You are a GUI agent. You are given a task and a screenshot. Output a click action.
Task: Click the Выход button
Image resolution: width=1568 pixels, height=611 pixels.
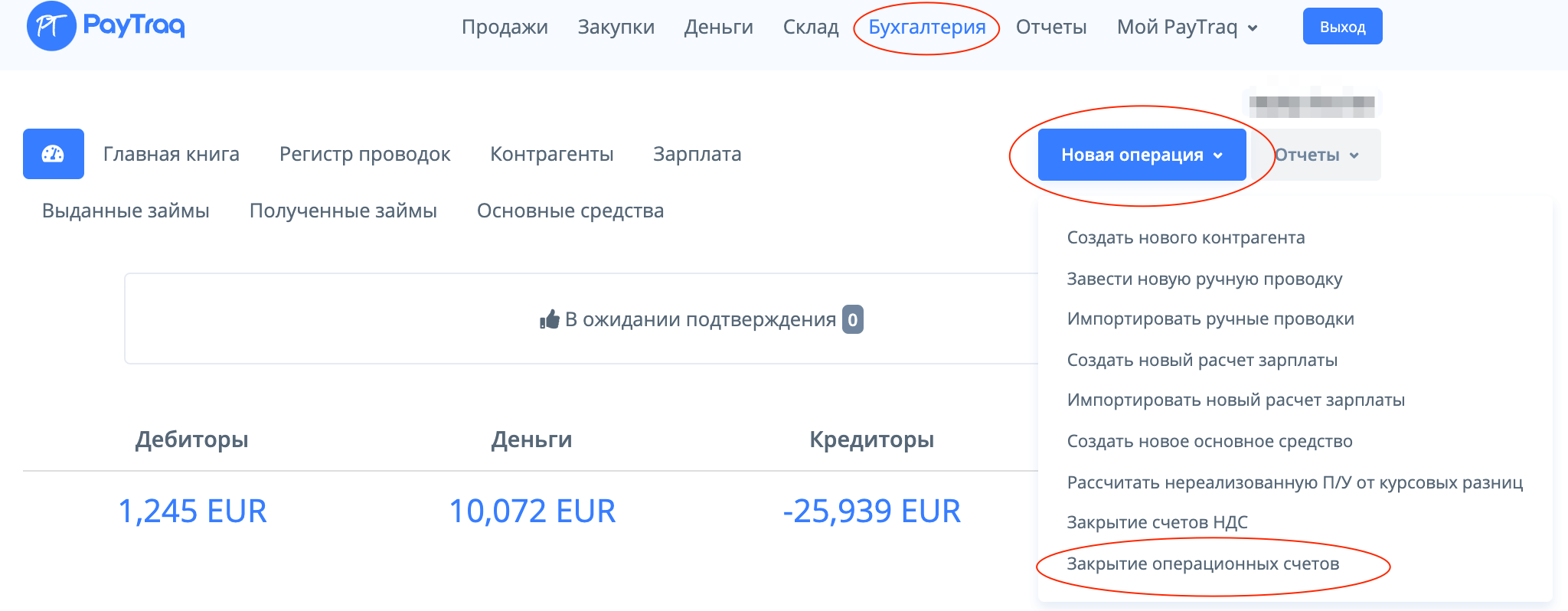coord(1342,27)
